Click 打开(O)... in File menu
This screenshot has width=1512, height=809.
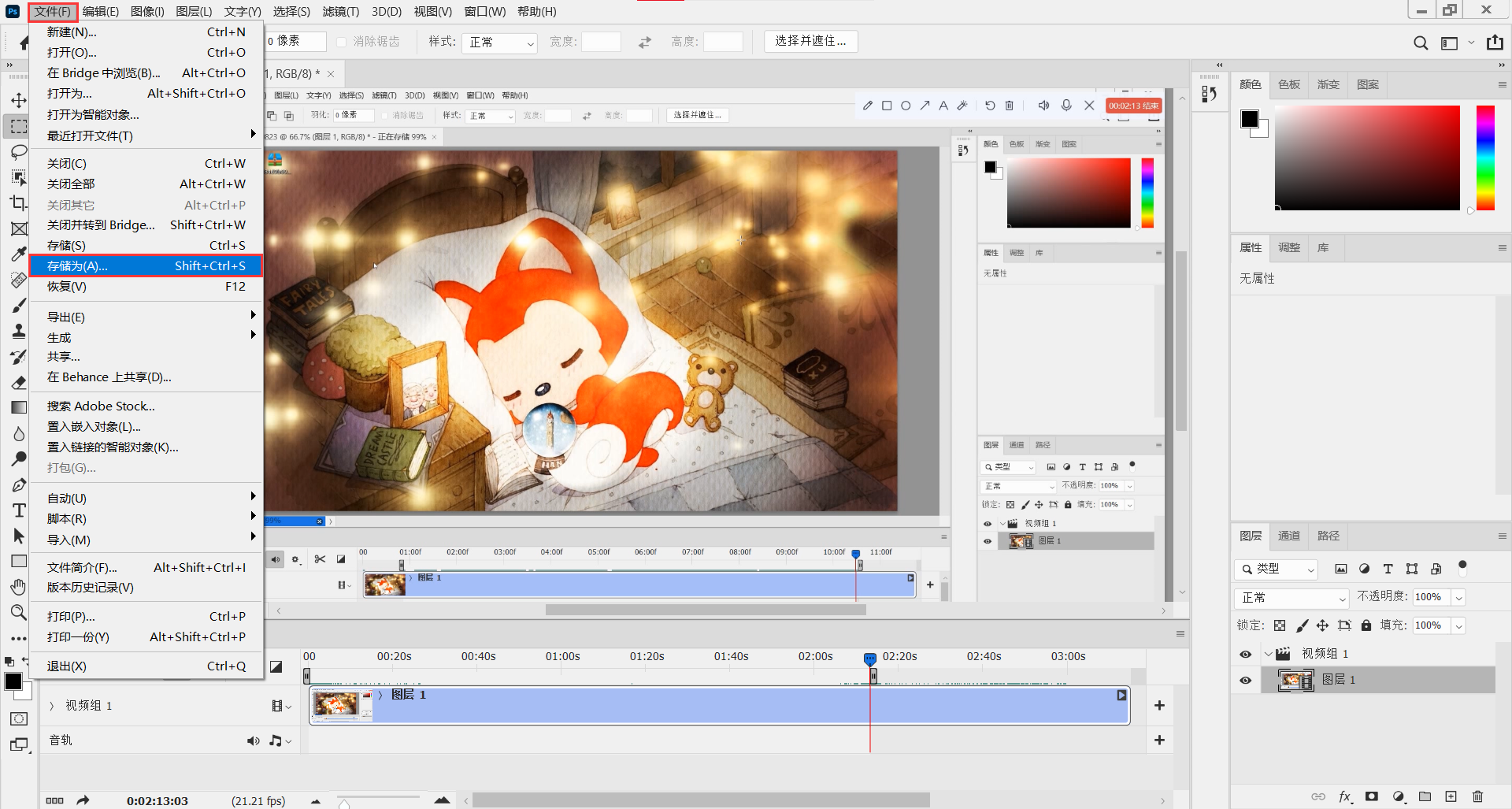146,53
